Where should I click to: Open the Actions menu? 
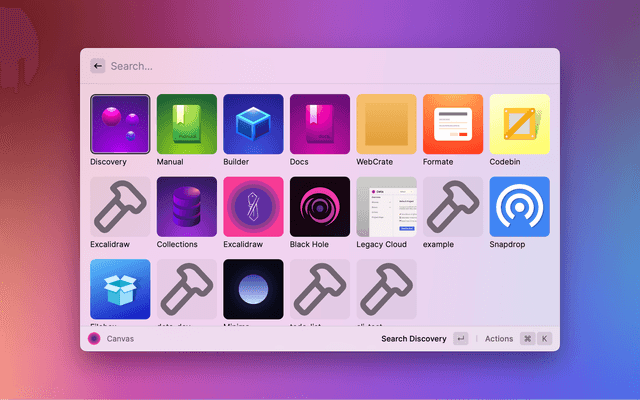499,339
